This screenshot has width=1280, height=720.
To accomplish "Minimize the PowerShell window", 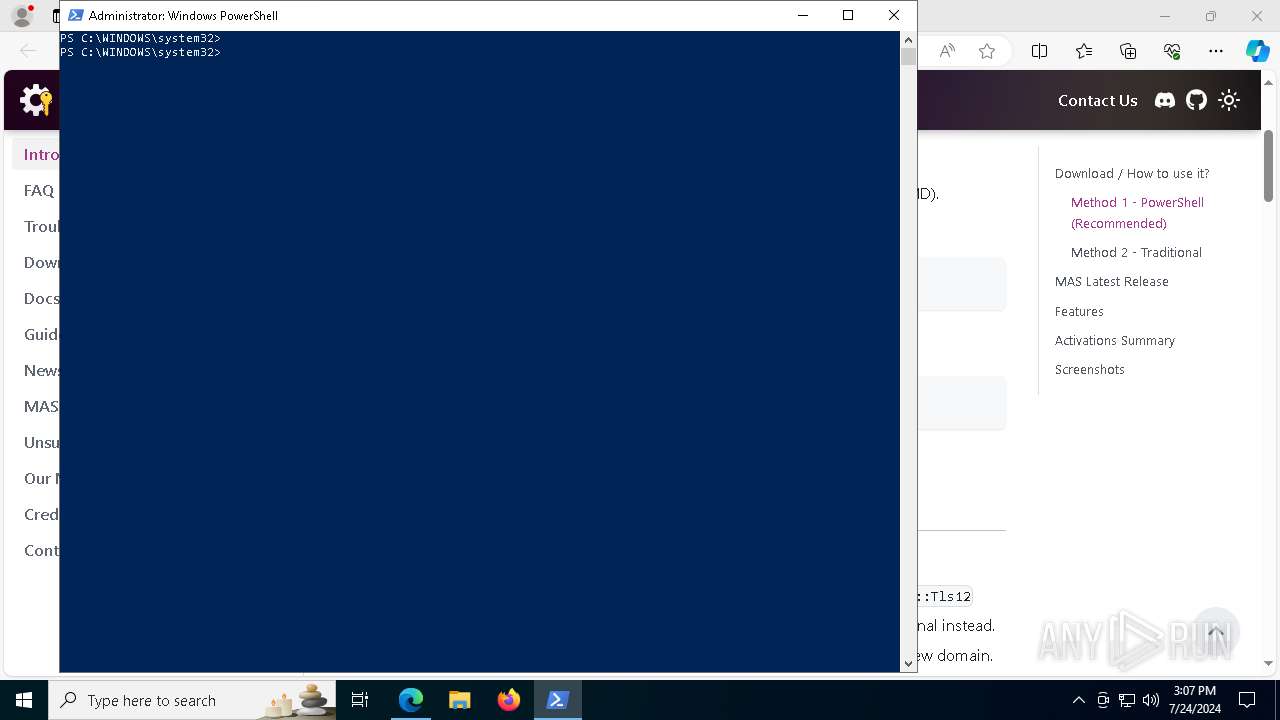I will [x=802, y=15].
